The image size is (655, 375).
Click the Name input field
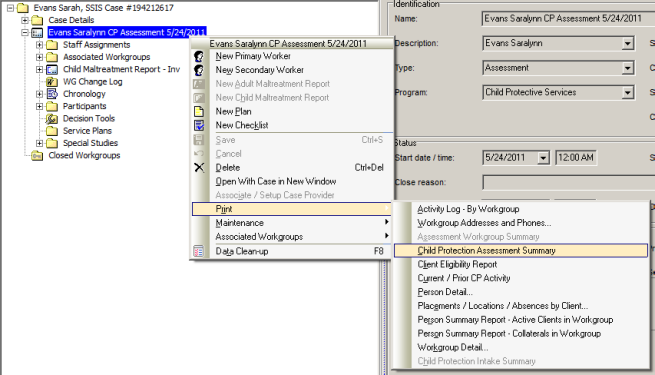click(x=569, y=19)
